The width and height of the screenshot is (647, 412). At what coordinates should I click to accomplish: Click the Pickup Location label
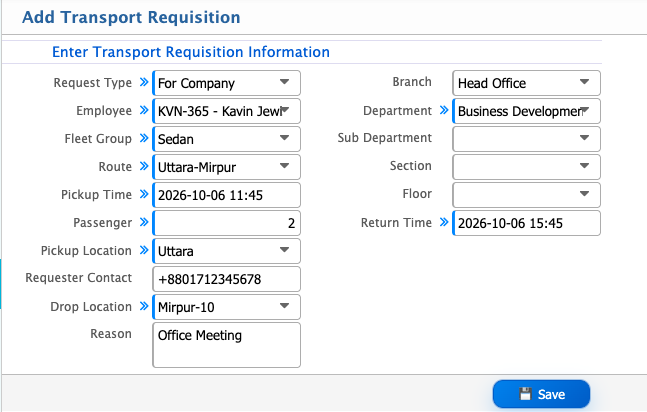coord(86,251)
